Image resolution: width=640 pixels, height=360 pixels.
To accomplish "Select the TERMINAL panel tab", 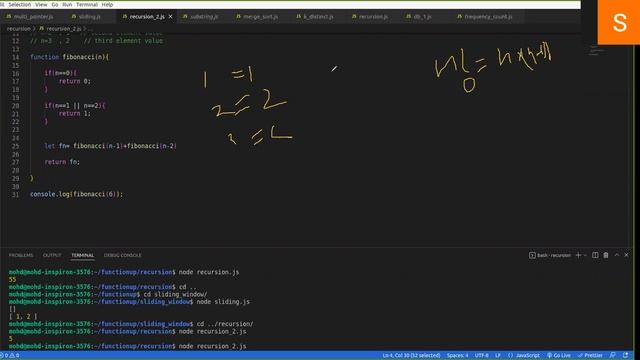I will pos(82,255).
